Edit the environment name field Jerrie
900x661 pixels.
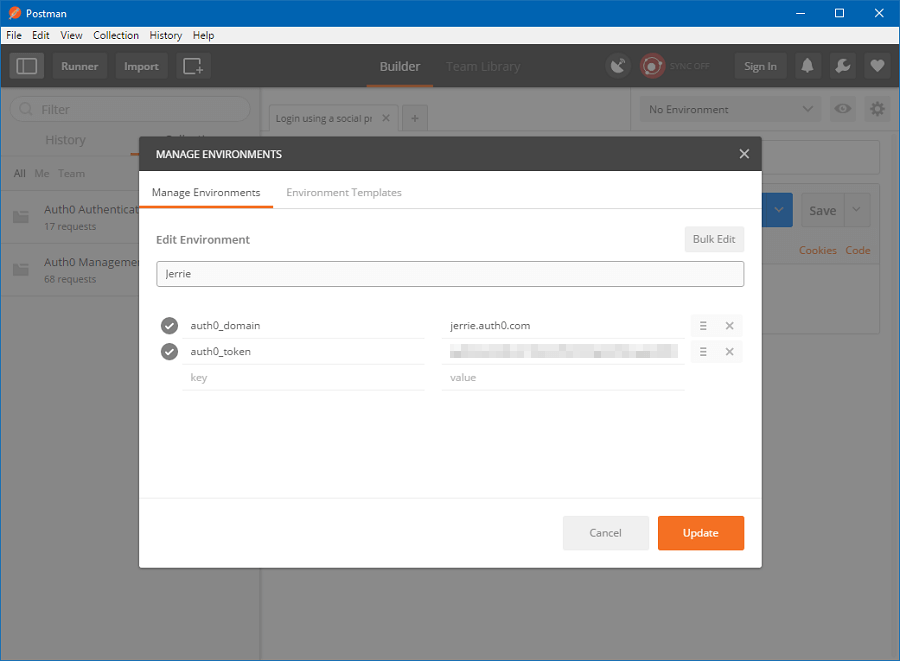point(450,274)
